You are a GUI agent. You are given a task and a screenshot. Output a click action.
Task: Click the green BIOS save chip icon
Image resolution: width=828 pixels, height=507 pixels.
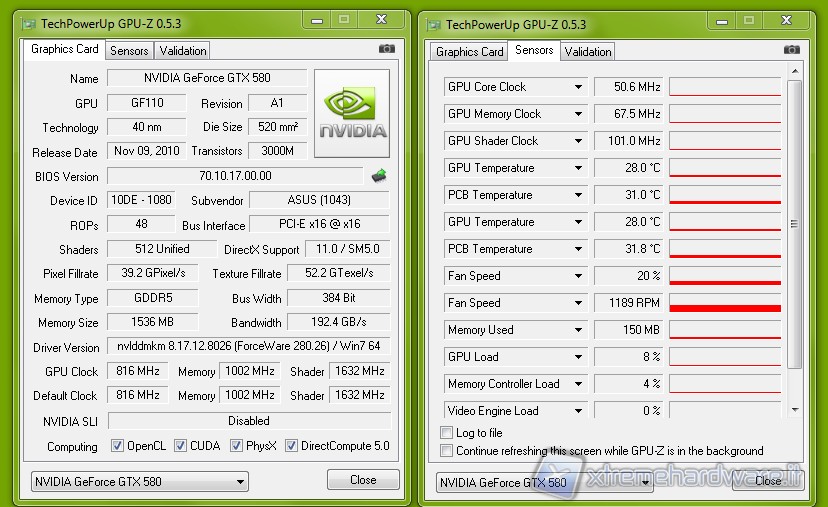click(x=379, y=176)
